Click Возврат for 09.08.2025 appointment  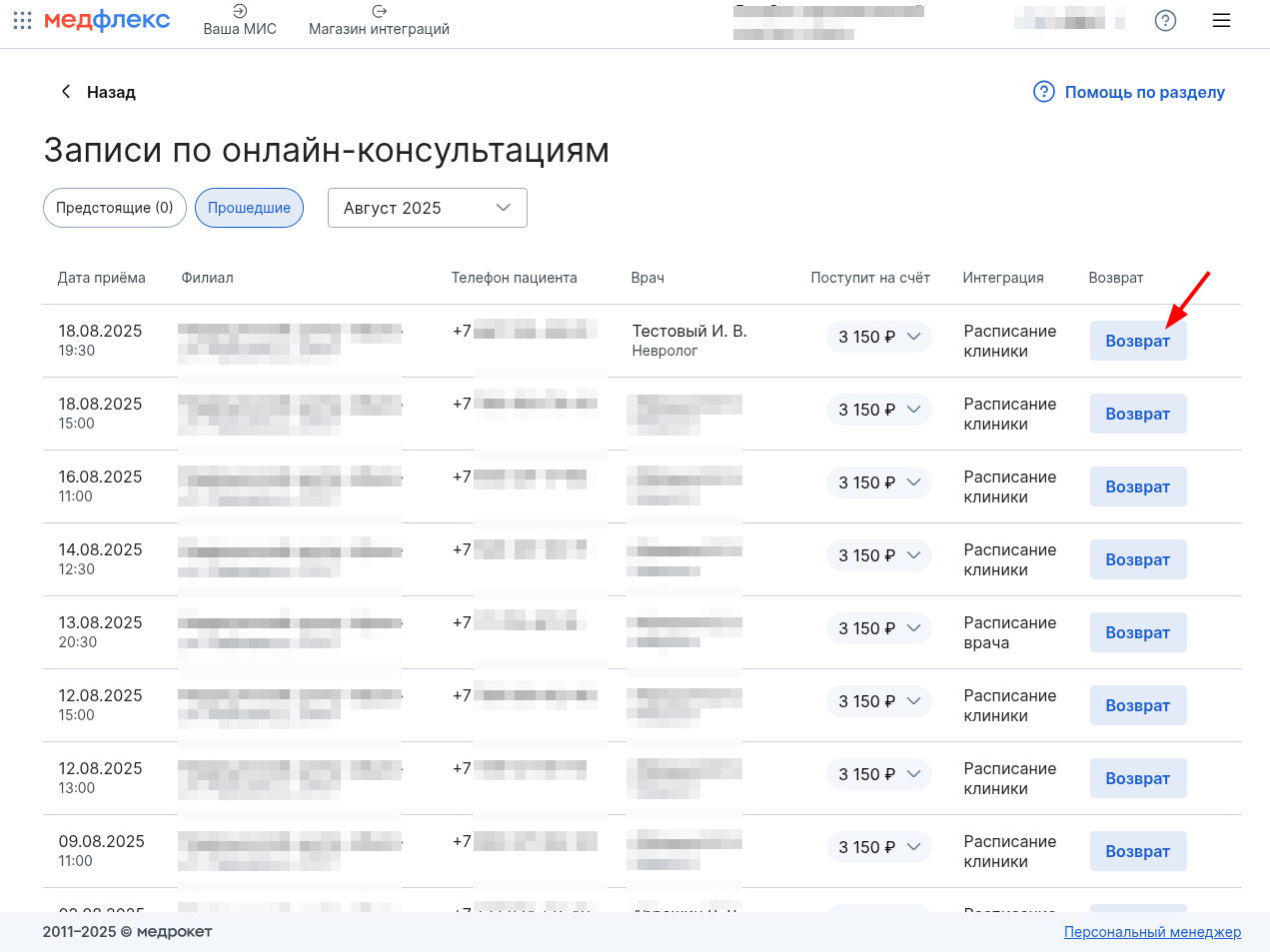click(1138, 851)
